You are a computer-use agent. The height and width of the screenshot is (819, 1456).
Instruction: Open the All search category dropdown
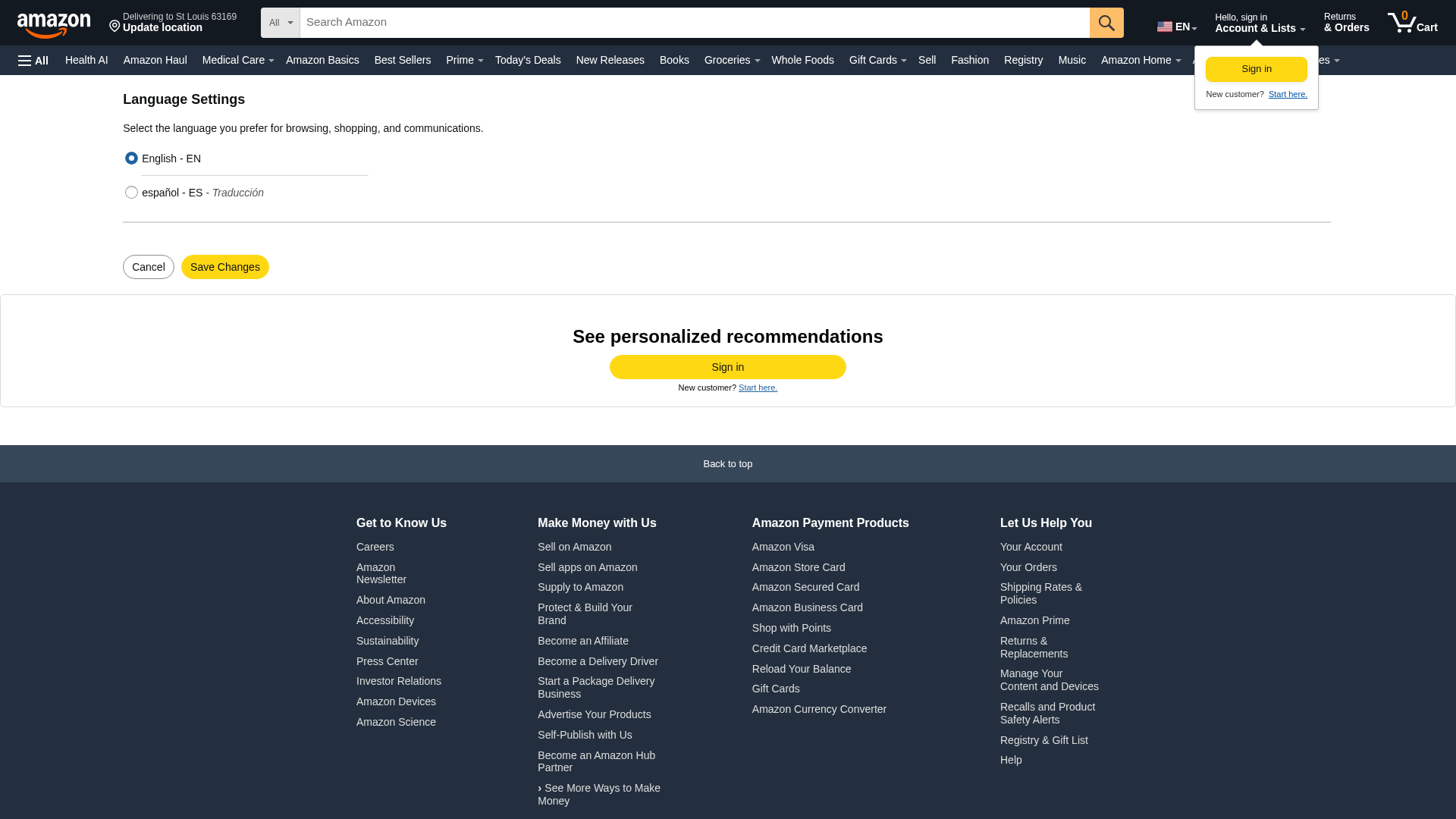click(281, 23)
